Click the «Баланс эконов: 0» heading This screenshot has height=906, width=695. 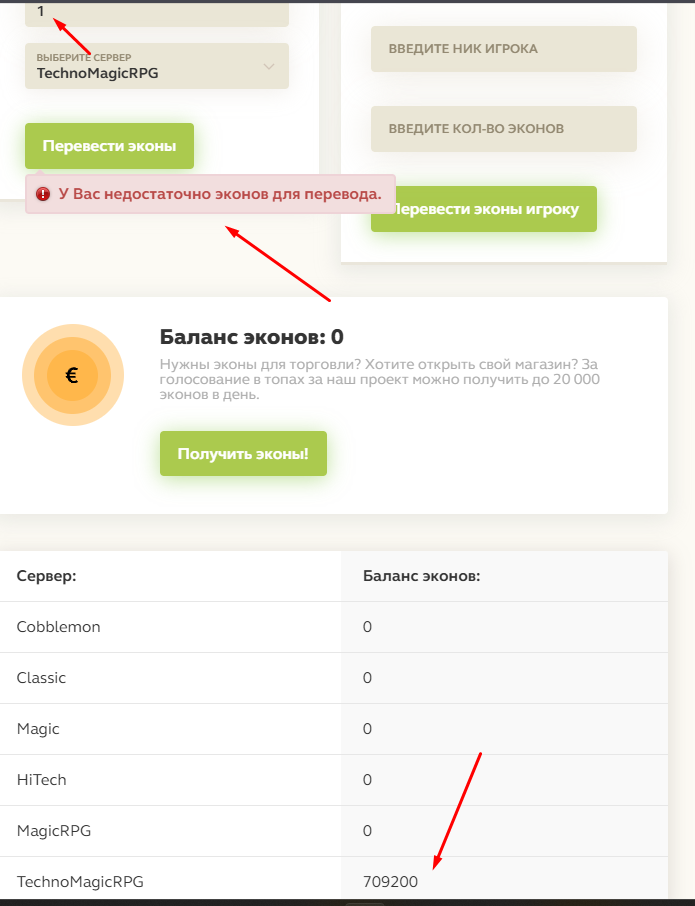[252, 337]
